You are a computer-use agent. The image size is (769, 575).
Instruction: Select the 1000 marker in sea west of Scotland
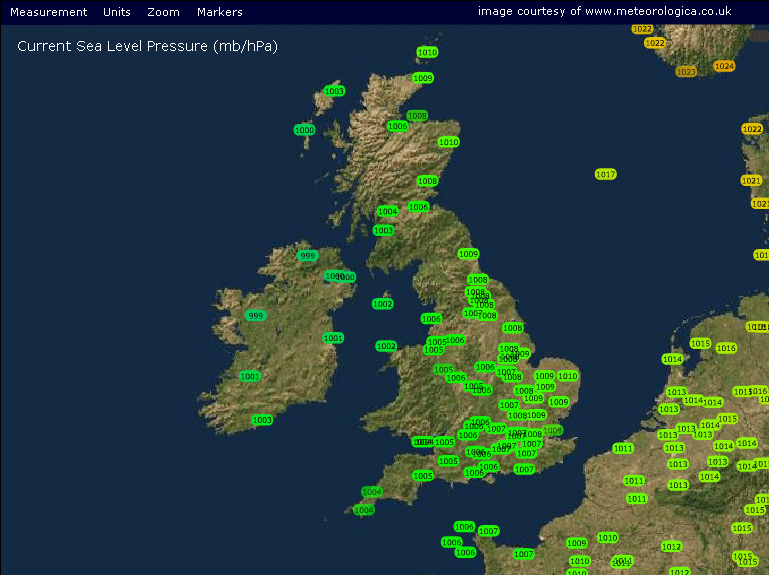(x=304, y=130)
